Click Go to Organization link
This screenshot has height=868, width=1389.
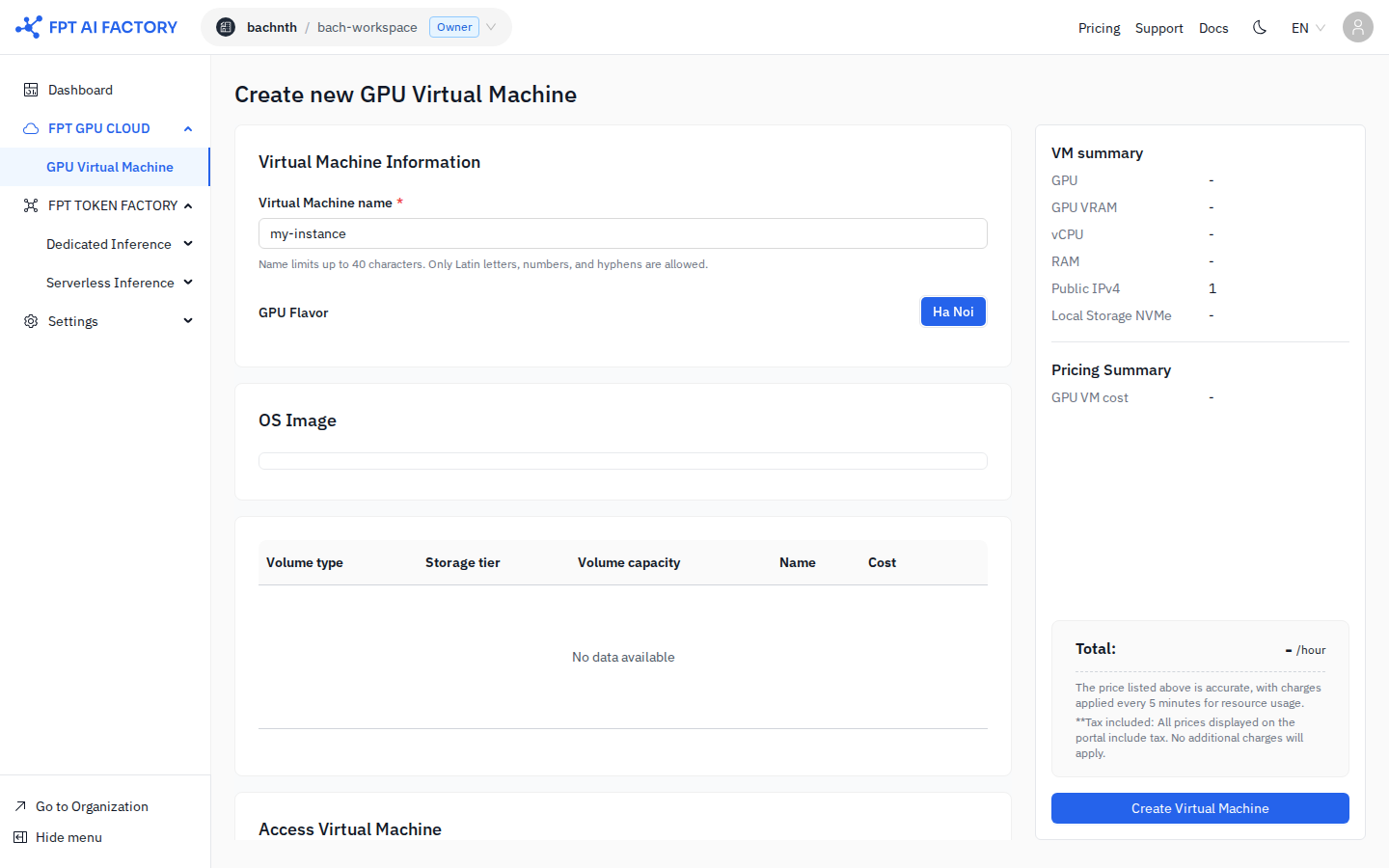coord(92,806)
